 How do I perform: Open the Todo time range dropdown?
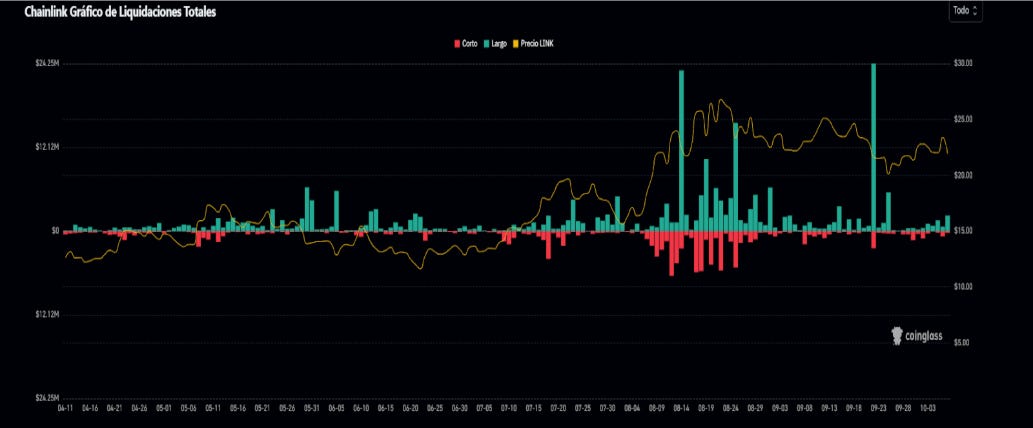pyautogui.click(x=965, y=11)
